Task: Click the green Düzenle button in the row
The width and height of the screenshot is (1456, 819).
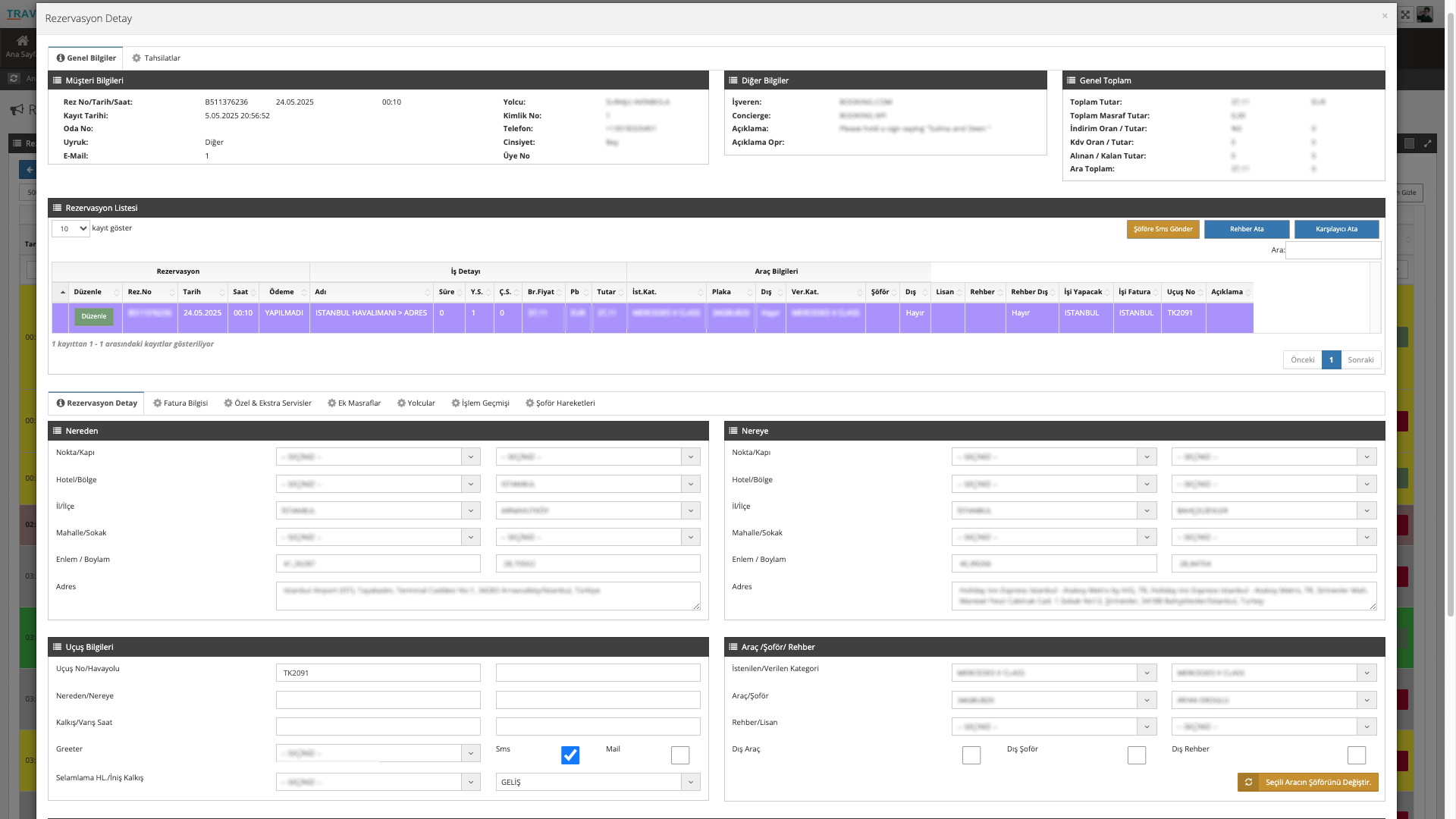Action: [x=93, y=317]
